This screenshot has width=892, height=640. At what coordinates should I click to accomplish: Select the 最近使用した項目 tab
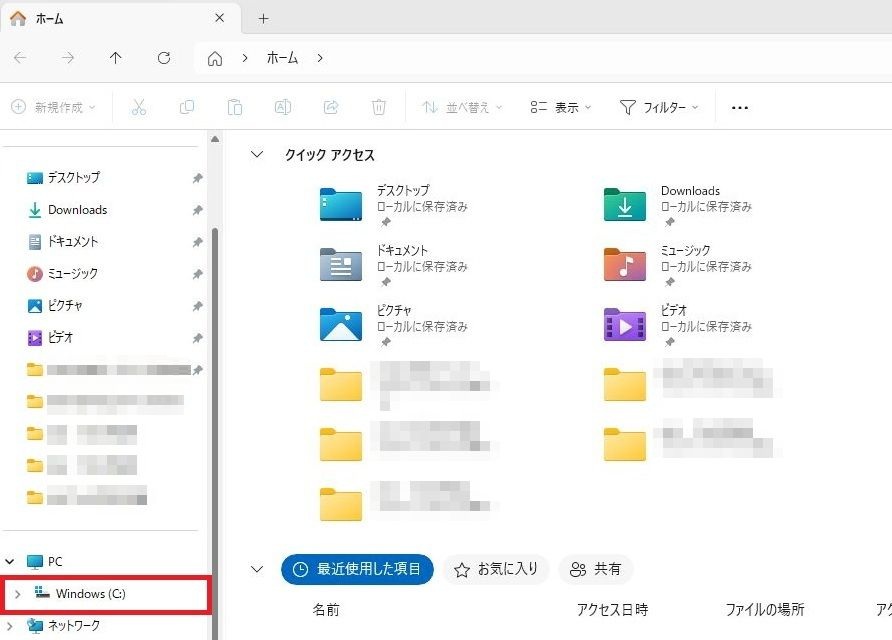point(357,569)
